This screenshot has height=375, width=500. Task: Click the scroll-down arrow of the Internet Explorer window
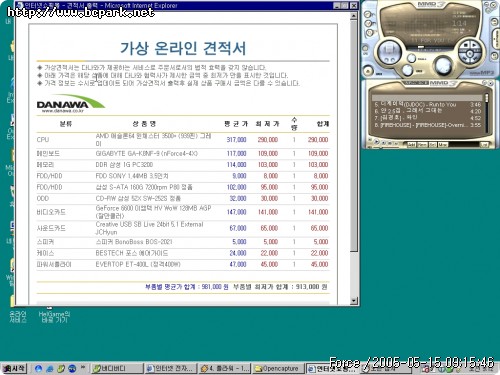click(x=354, y=301)
